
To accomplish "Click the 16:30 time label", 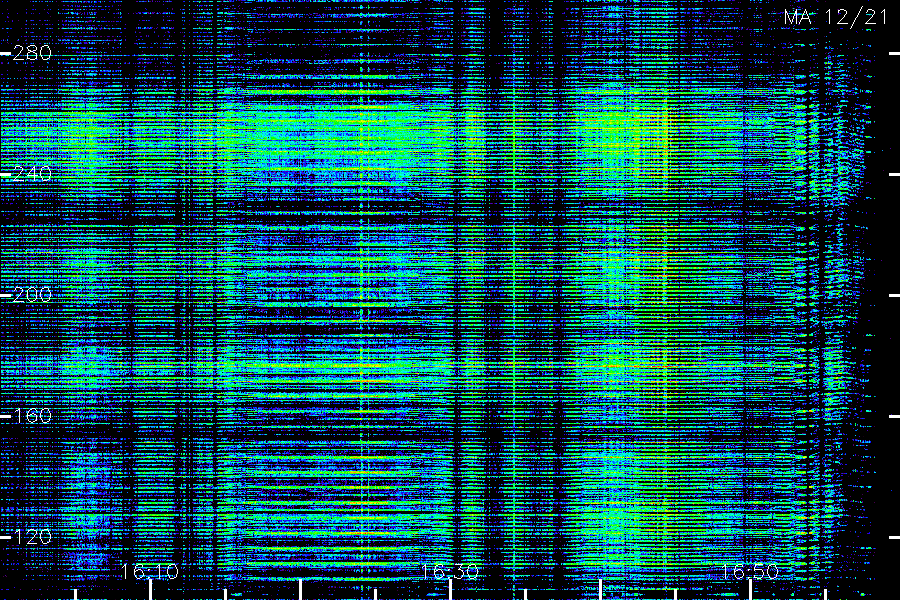I will [x=450, y=572].
